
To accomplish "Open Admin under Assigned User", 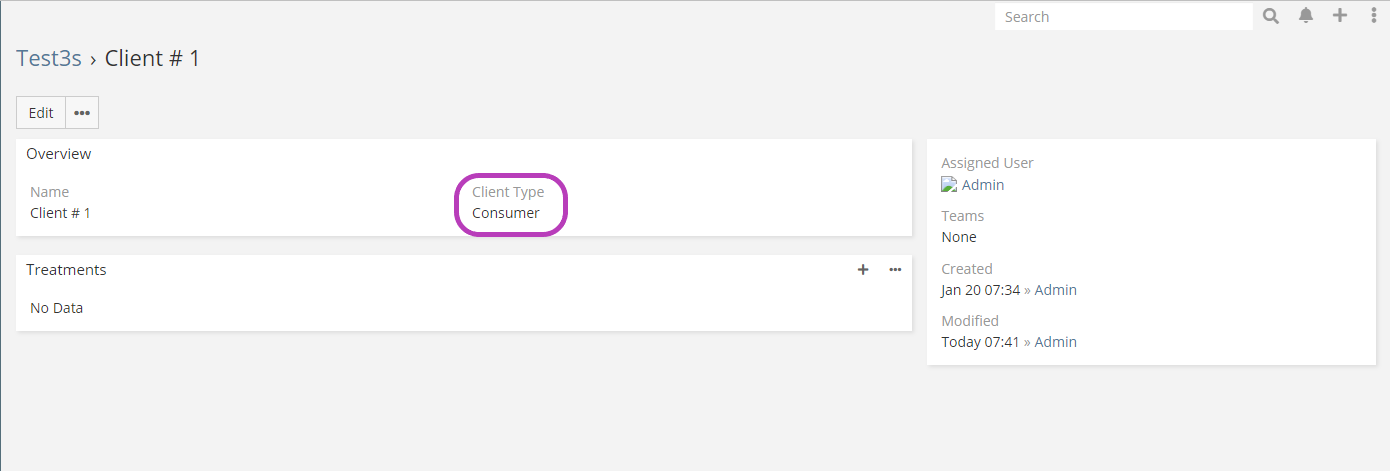I will [983, 185].
